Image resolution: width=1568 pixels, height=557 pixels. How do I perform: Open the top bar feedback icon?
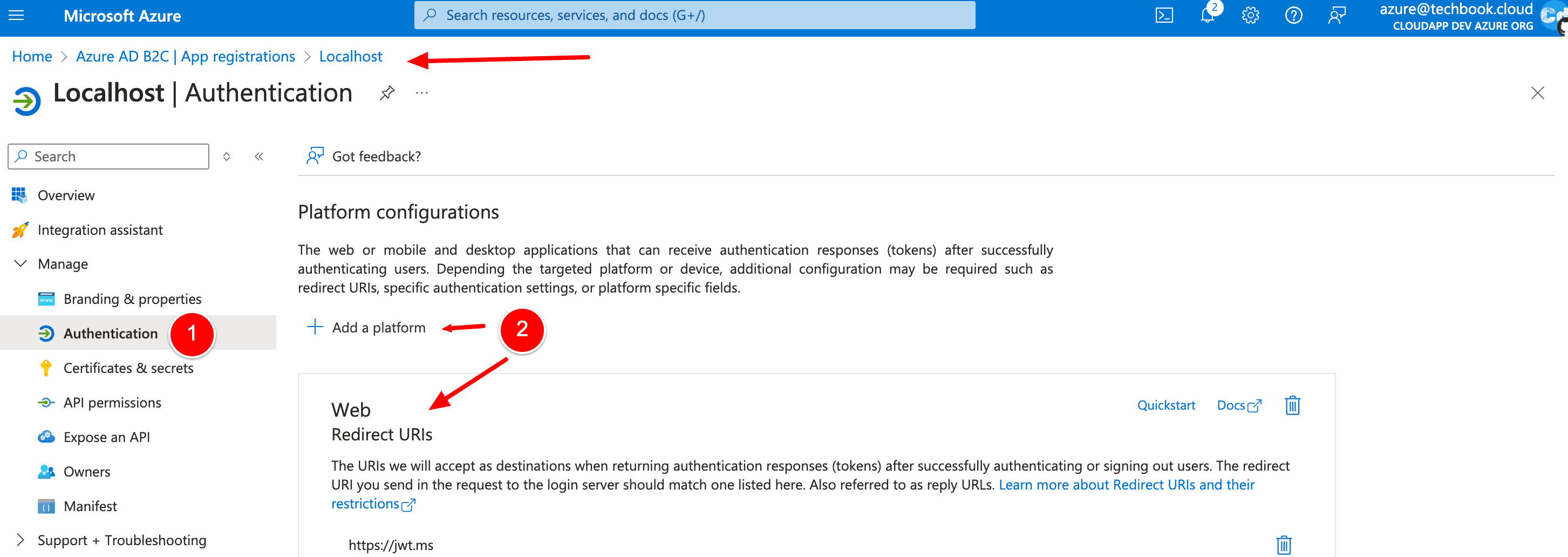tap(1337, 15)
